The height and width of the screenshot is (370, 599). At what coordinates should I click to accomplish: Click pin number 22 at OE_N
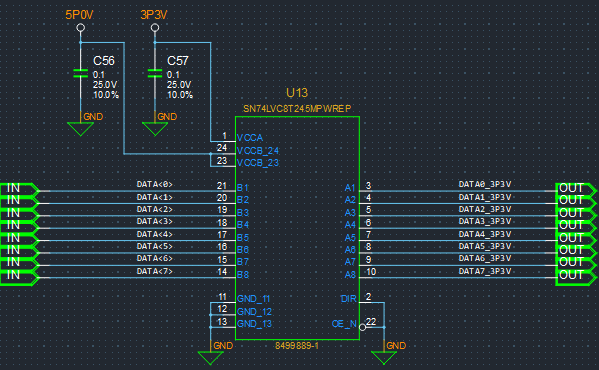pos(371,322)
